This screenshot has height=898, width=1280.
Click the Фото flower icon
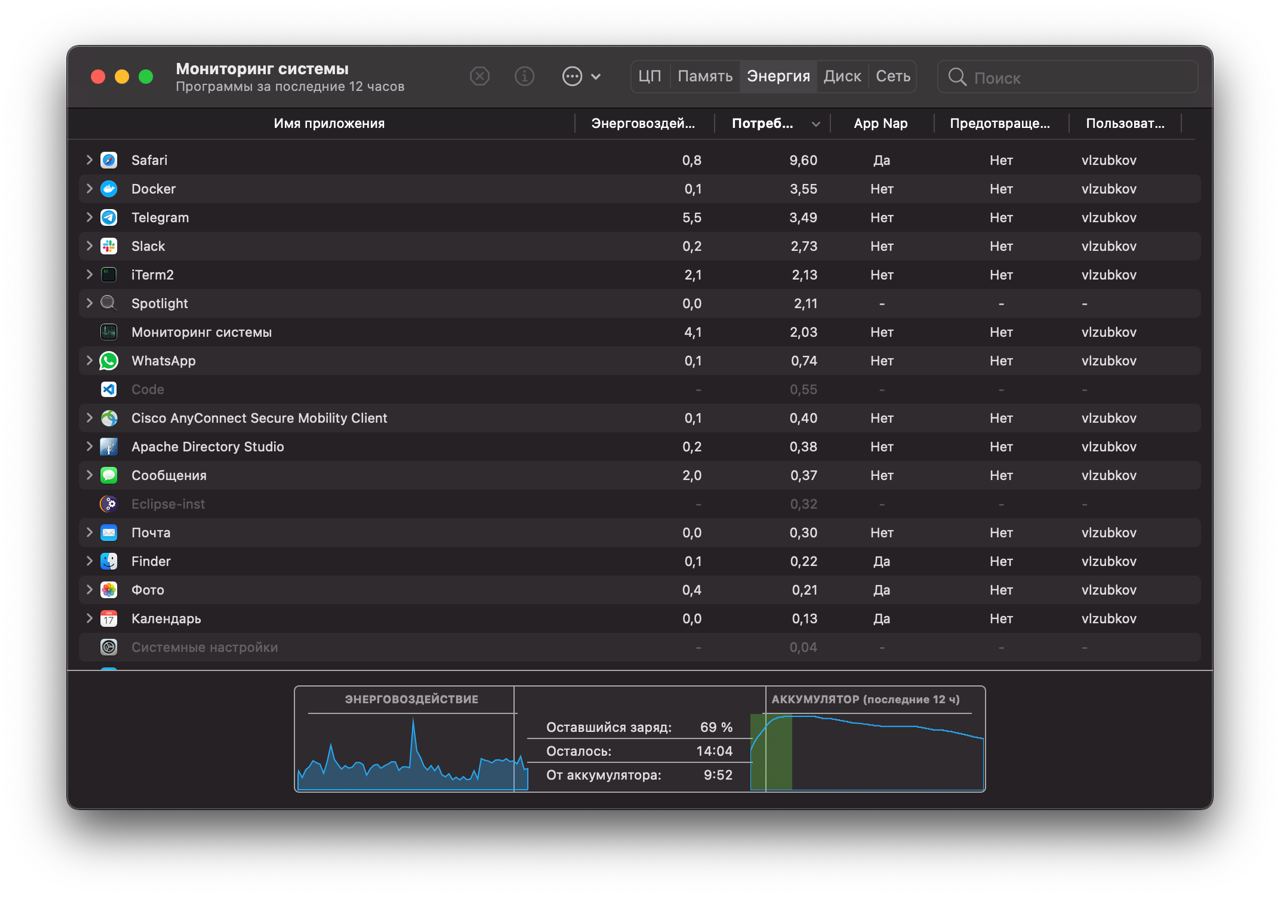[109, 590]
